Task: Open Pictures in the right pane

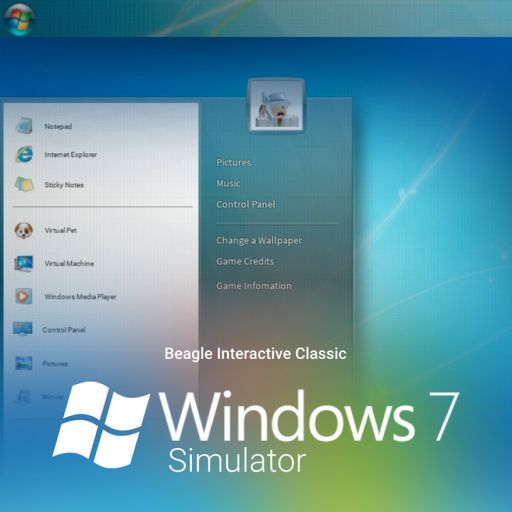Action: tap(234, 162)
